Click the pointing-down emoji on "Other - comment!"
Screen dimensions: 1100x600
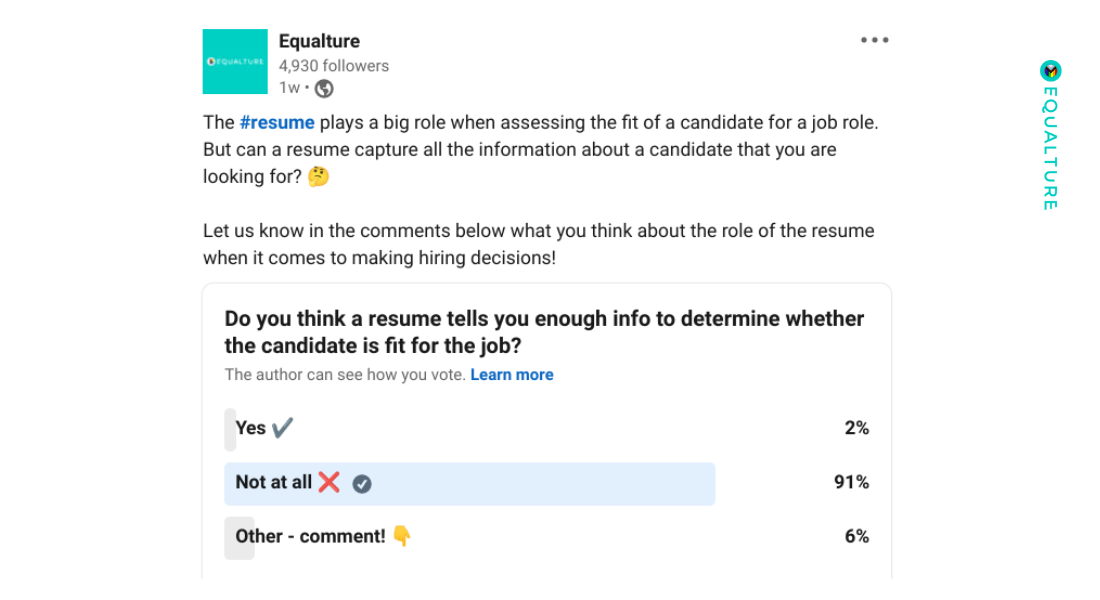pos(401,536)
